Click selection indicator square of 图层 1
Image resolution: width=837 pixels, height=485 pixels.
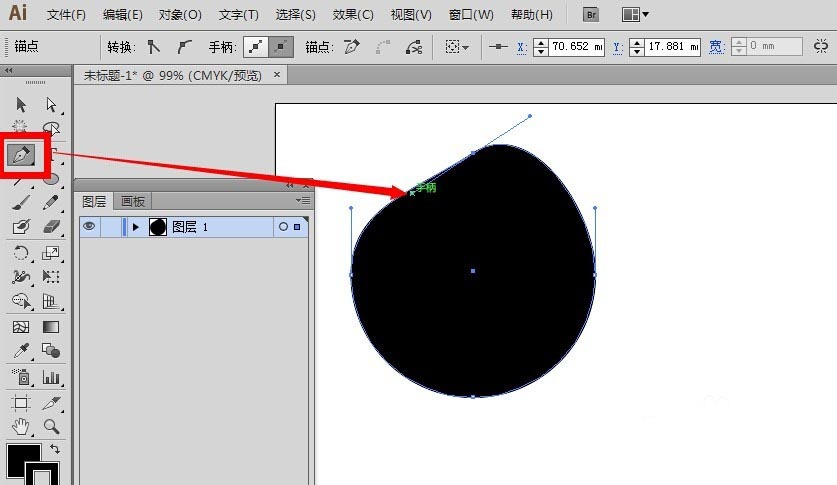click(x=297, y=227)
